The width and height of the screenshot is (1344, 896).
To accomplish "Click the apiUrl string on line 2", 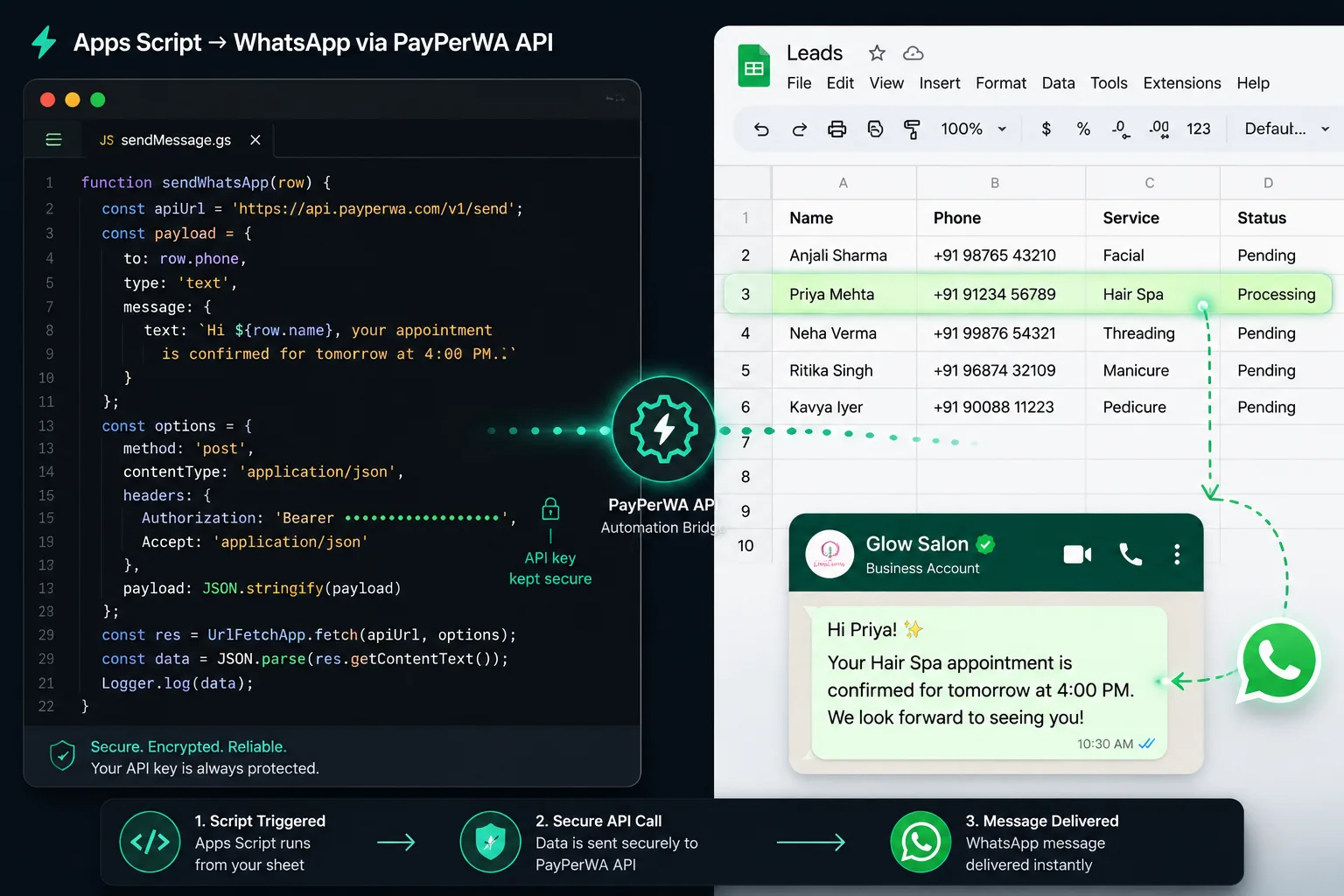I will [373, 209].
